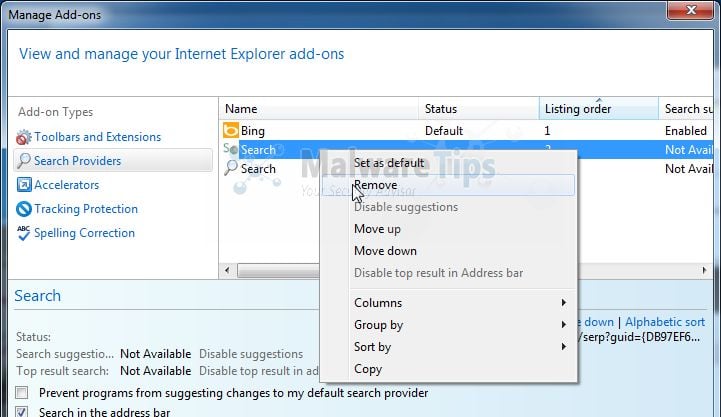This screenshot has height=417, width=721.
Task: Check Prevent programs from suggesting changes box
Action: tap(22, 393)
